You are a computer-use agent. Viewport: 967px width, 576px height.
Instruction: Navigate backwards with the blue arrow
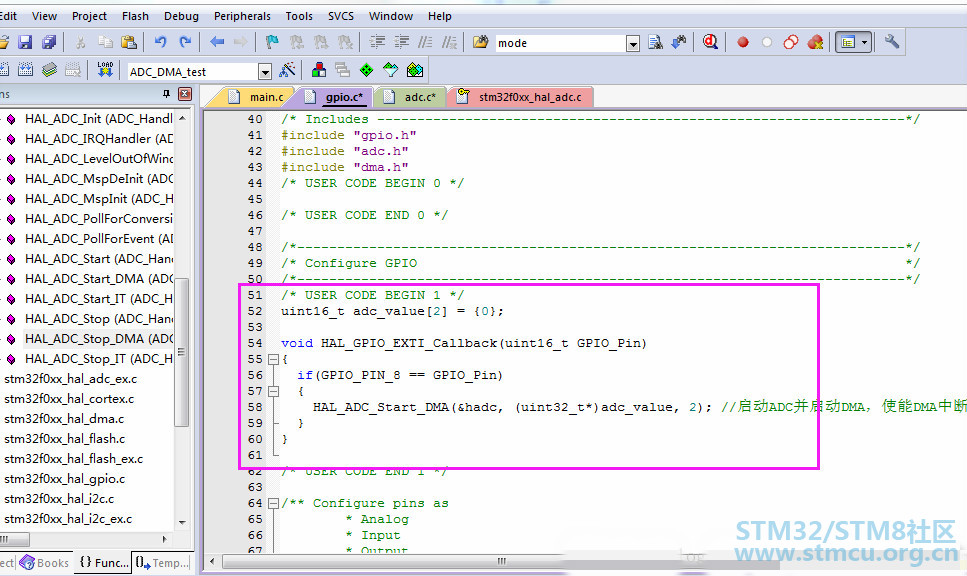coord(216,42)
